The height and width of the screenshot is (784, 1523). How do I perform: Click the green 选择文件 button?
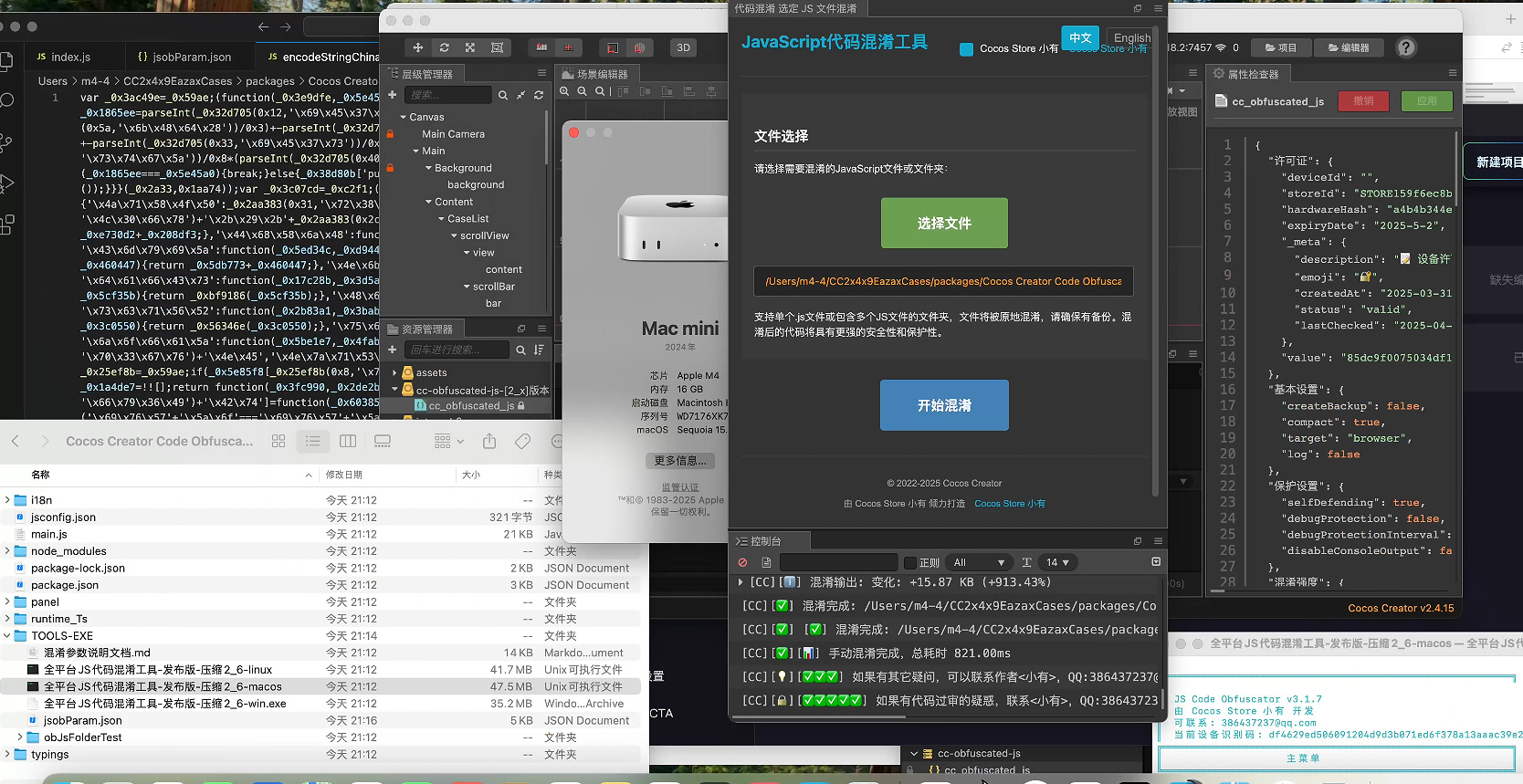coord(944,223)
